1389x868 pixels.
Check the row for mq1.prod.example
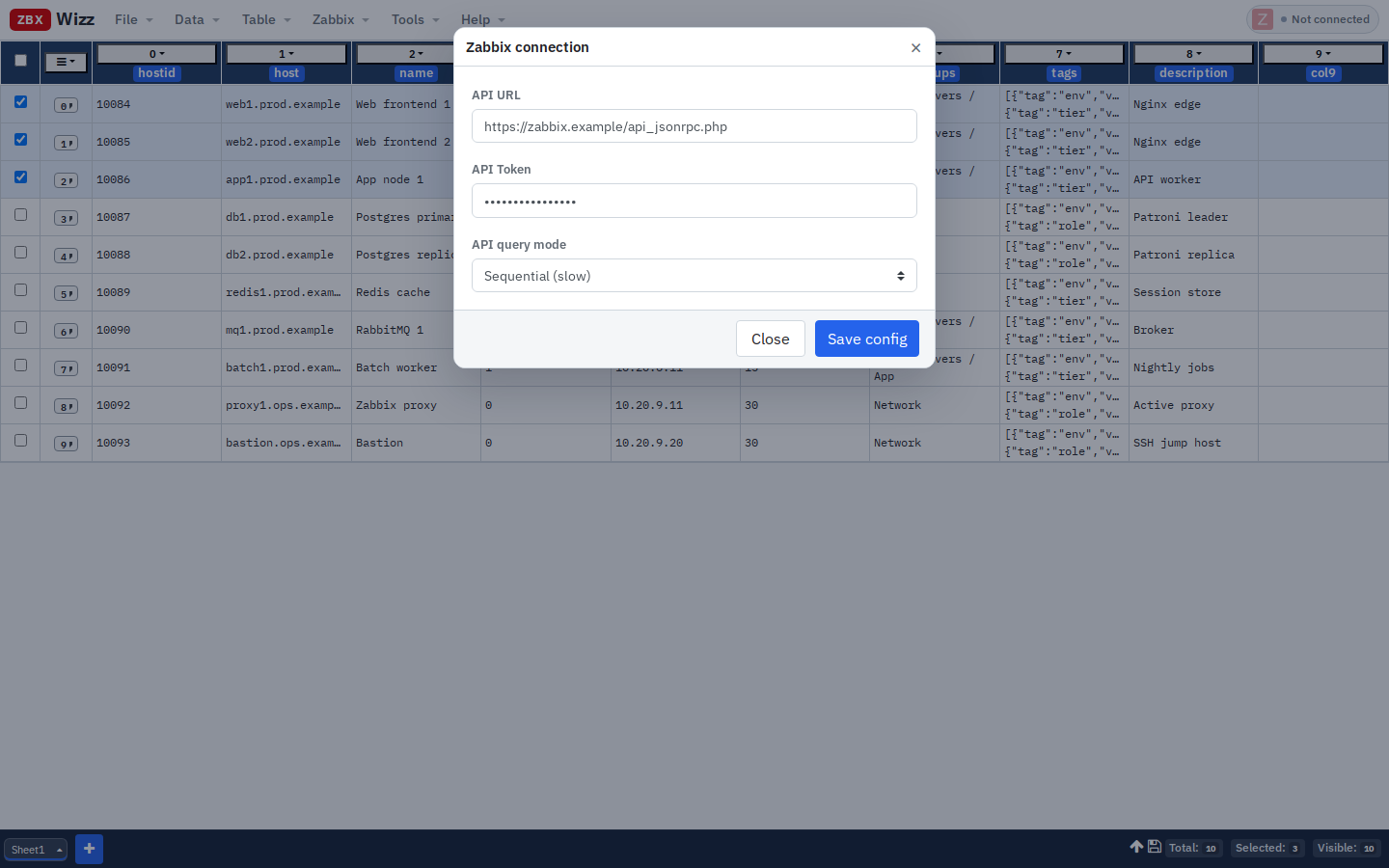pos(20,327)
